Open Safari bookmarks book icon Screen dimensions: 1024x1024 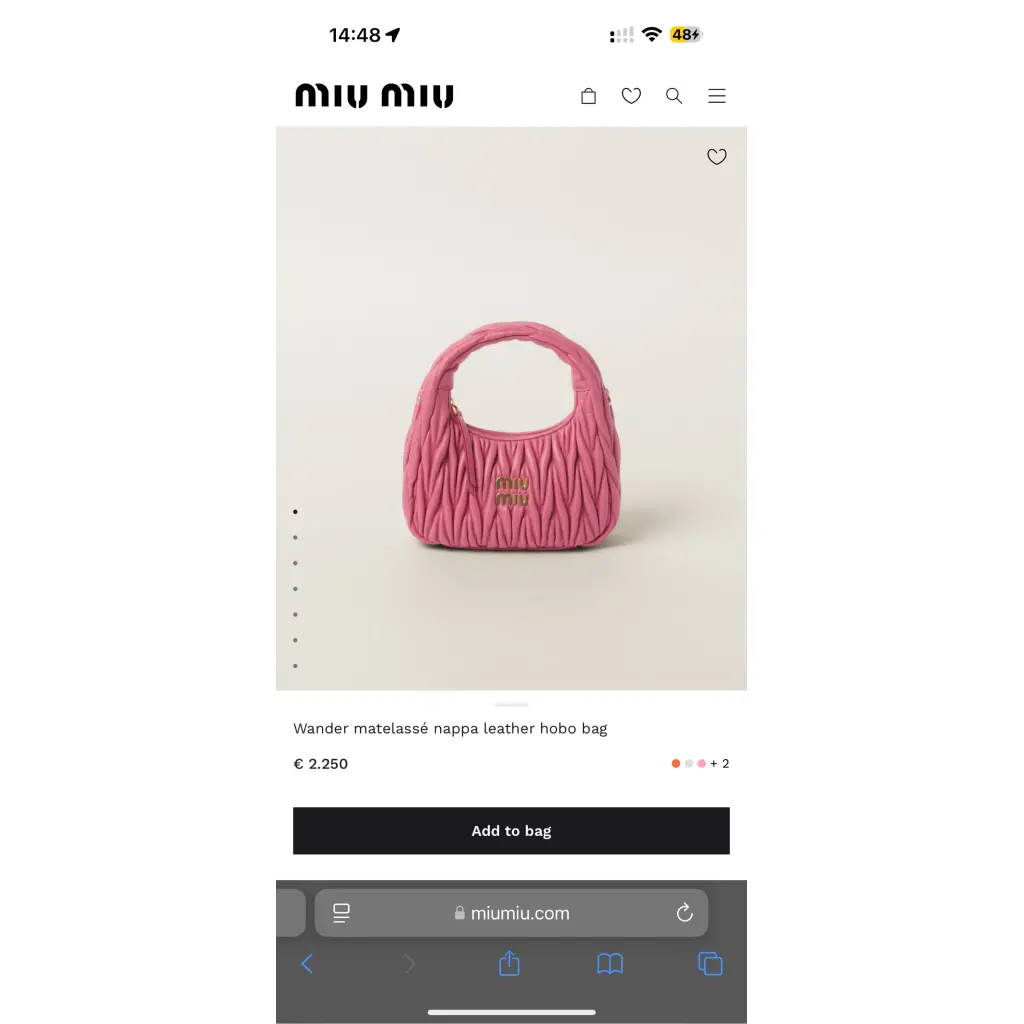click(610, 964)
